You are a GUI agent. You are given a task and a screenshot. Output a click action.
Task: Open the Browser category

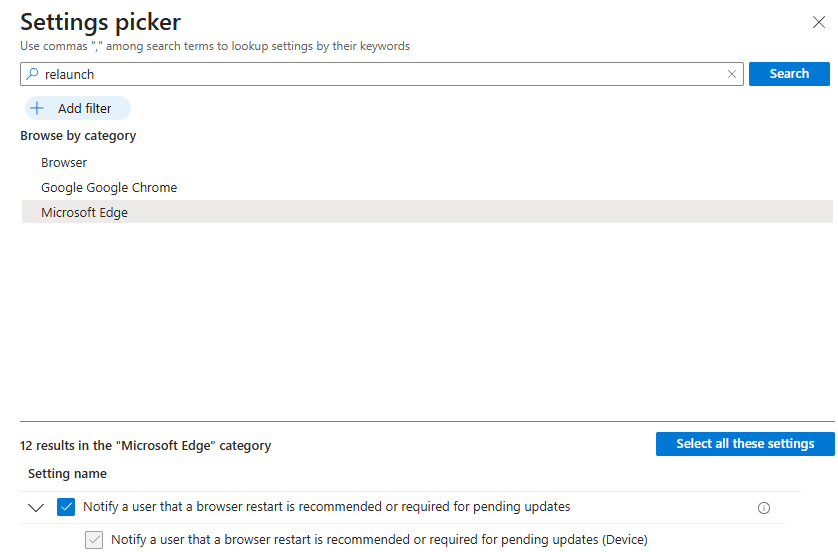(64, 162)
